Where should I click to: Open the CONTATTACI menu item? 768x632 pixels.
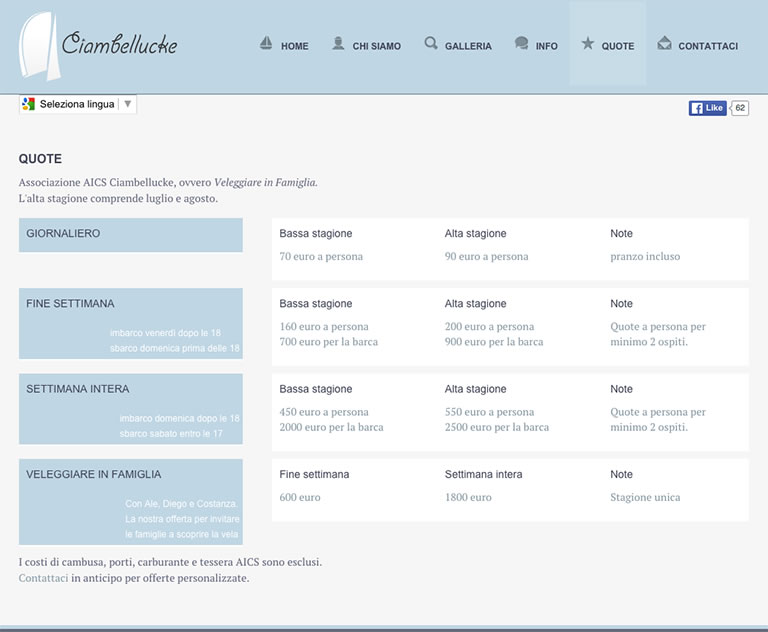pyautogui.click(x=708, y=46)
